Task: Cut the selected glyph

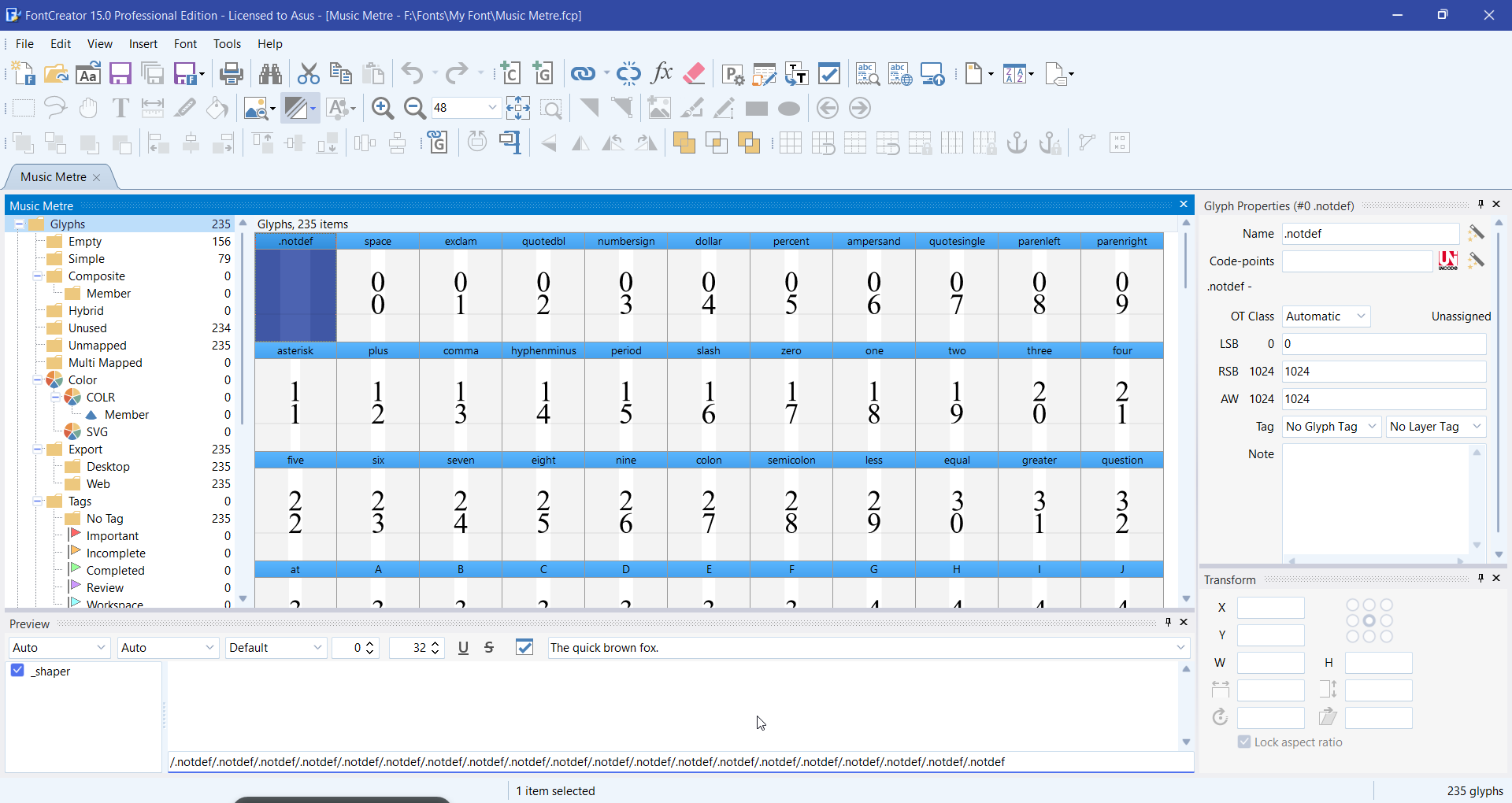Action: click(x=309, y=74)
